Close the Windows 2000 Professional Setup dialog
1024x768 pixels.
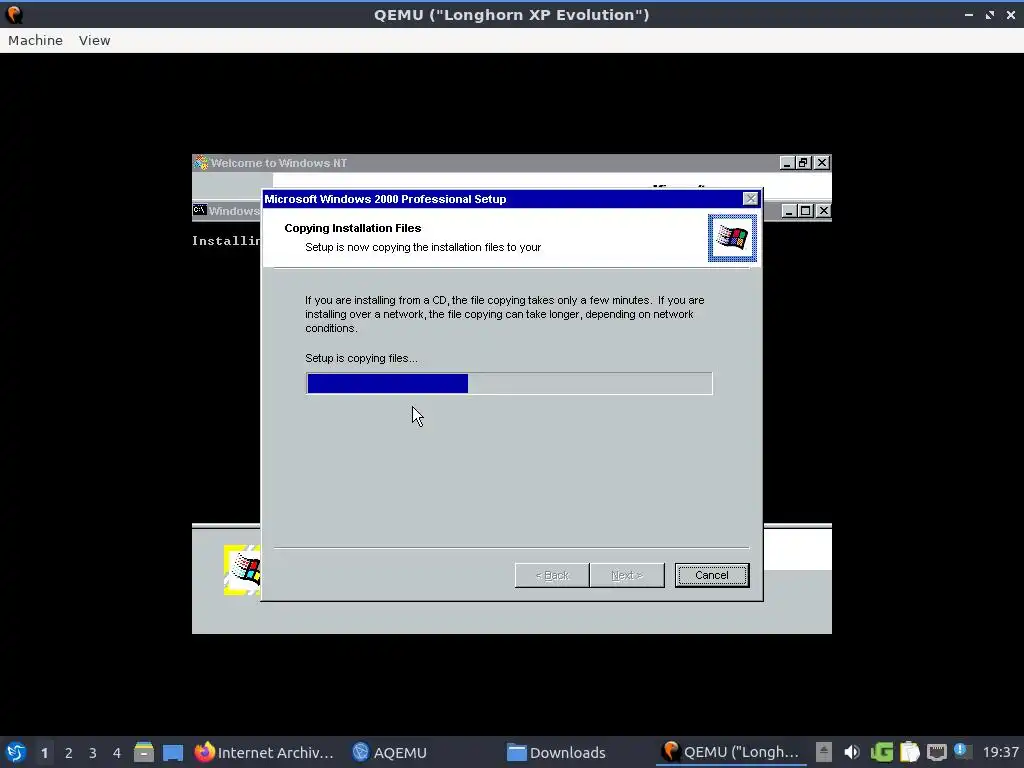coord(750,199)
